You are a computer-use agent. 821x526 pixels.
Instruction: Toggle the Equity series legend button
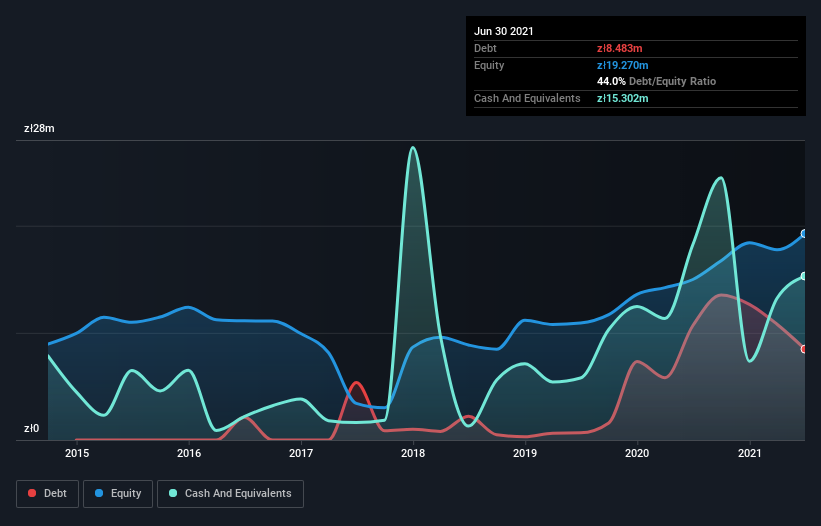(118, 494)
